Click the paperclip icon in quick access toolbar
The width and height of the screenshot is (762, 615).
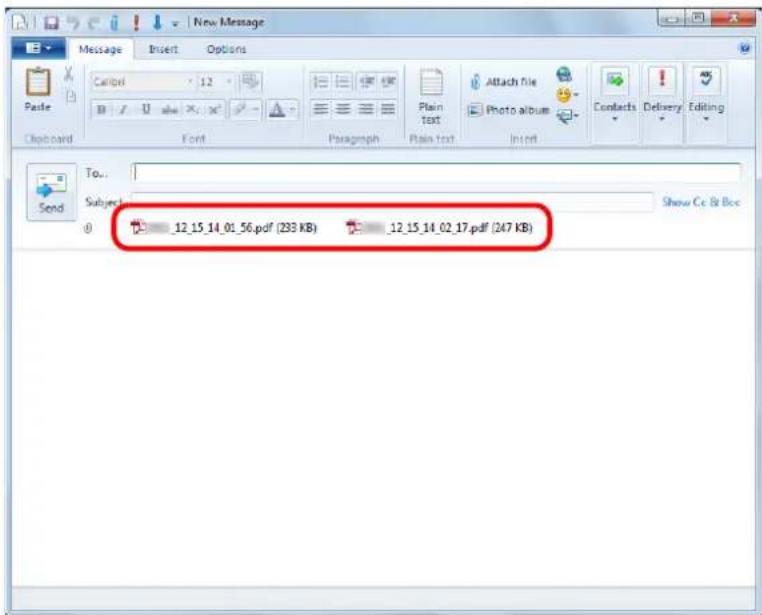tap(114, 22)
